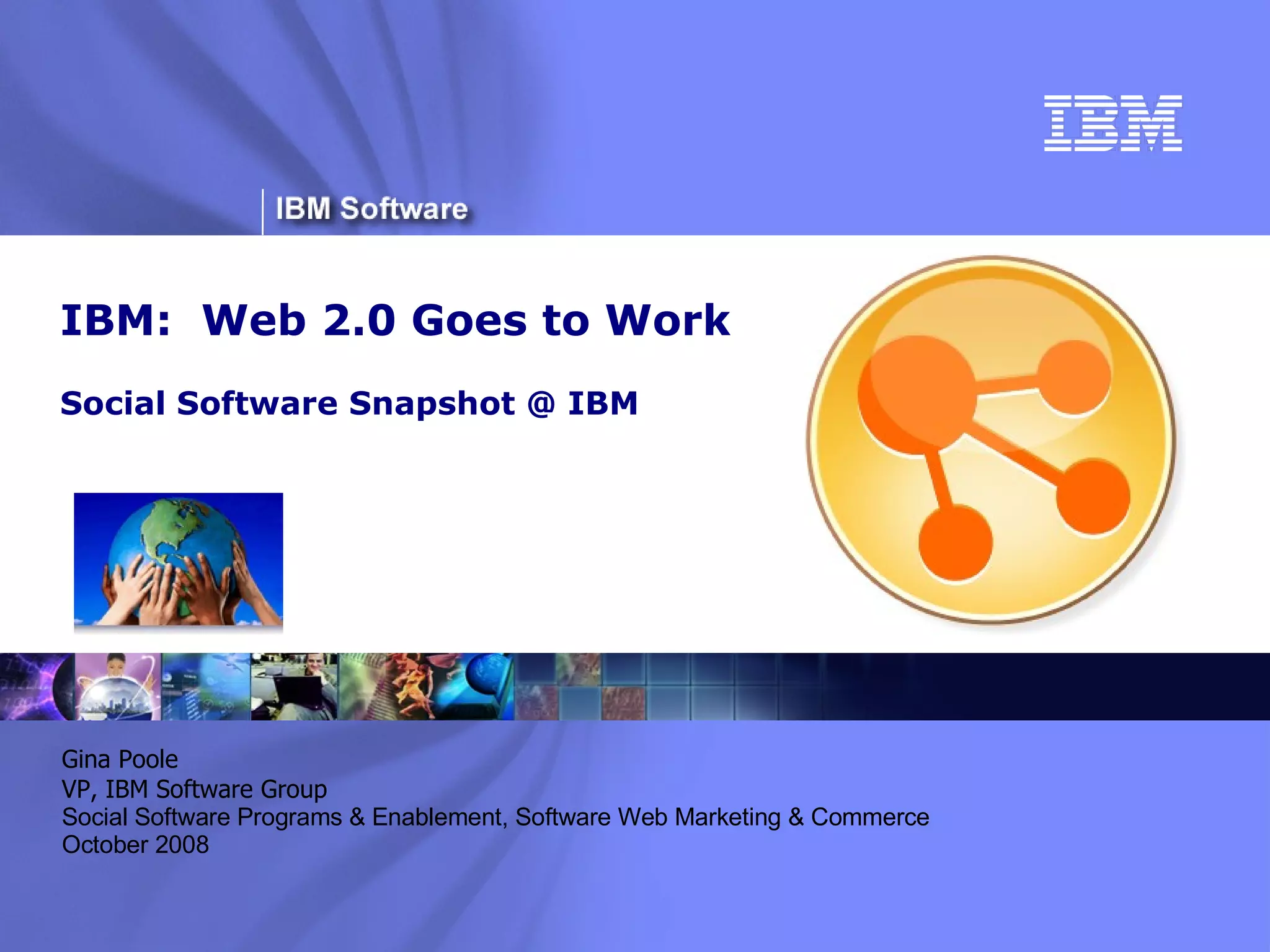Click the IBM logo in top-right corner

tap(1112, 123)
